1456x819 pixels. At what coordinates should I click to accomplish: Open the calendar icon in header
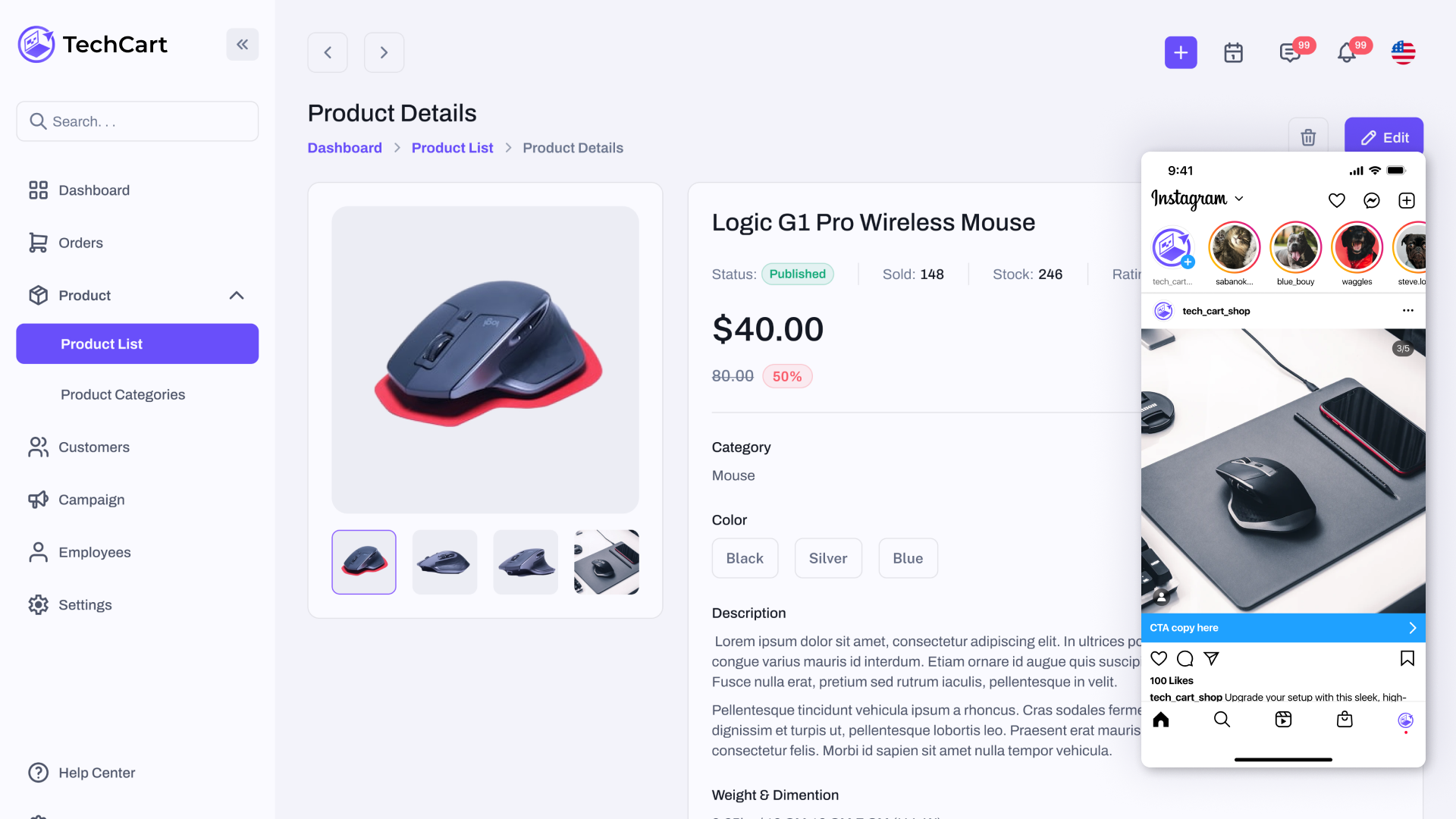tap(1234, 52)
